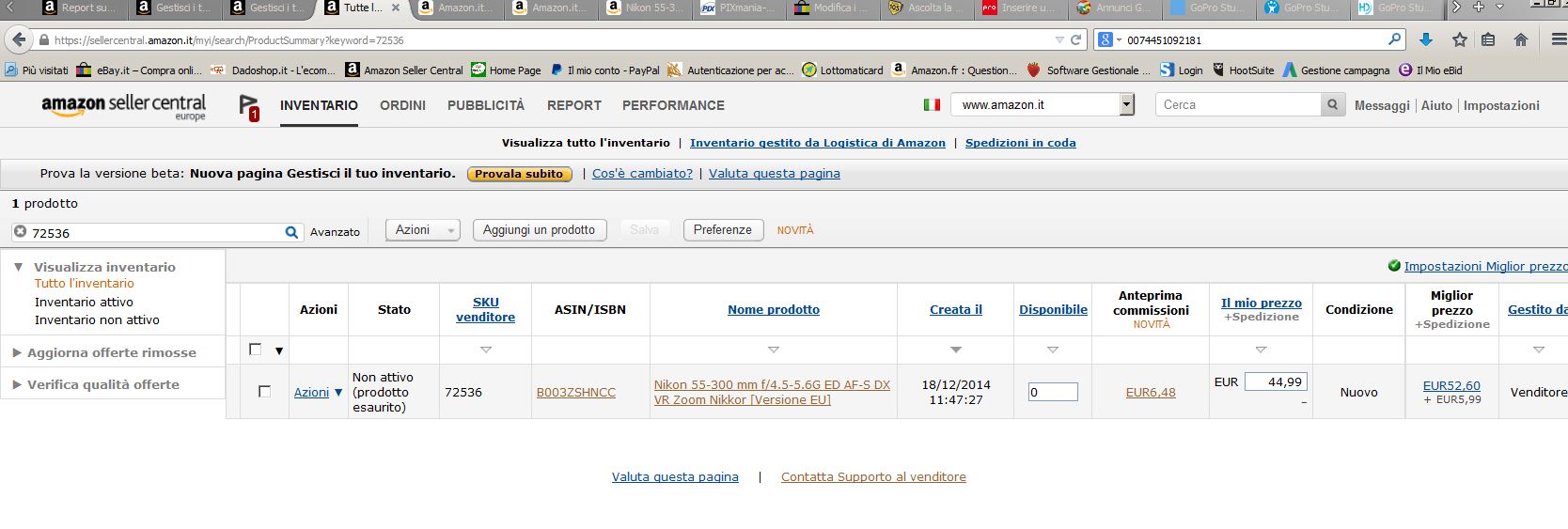Open the Gestione campagna bookmark
Screen dimensions: 1568x529
pos(1336,70)
